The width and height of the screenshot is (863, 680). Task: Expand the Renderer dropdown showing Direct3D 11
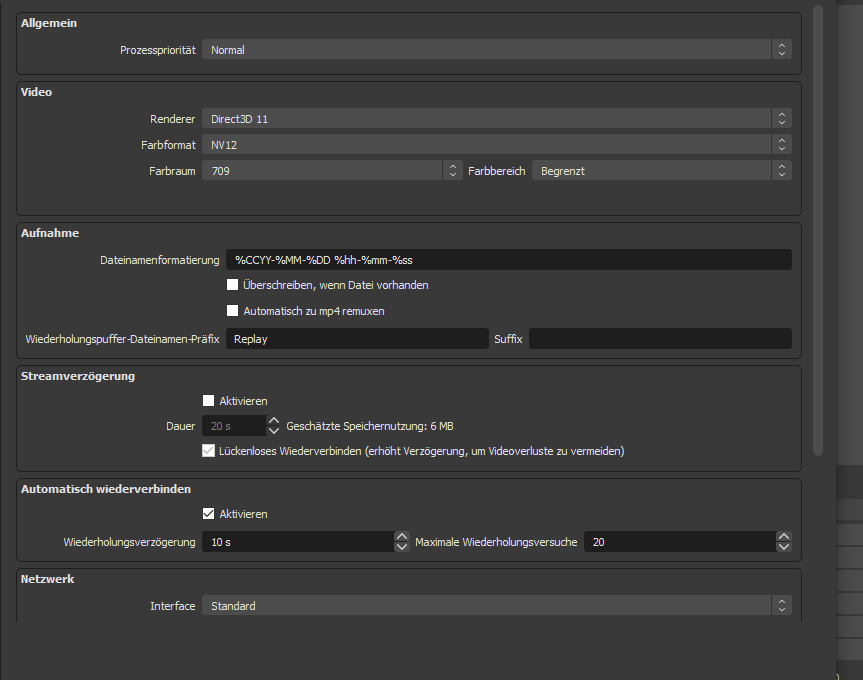click(x=496, y=119)
